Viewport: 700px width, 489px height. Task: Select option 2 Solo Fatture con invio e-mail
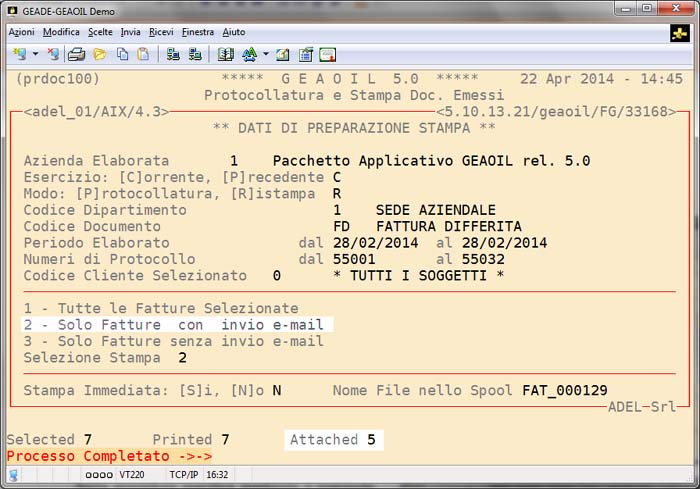[177, 325]
